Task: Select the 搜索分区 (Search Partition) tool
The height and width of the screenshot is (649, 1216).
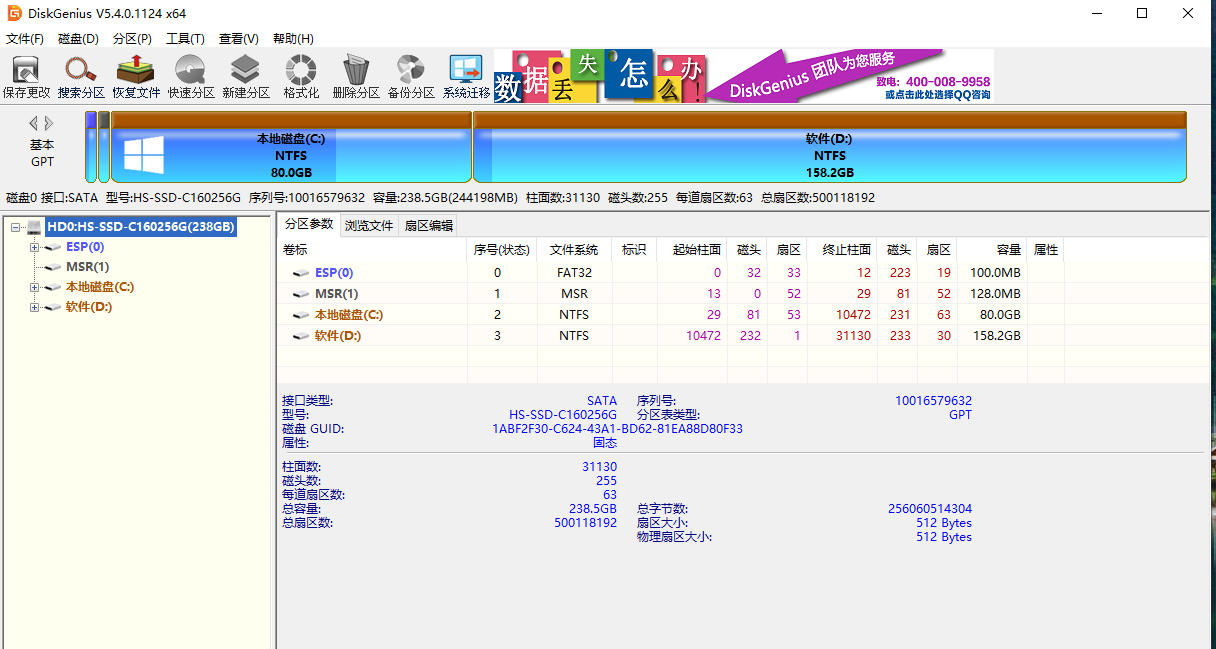Action: pos(80,75)
